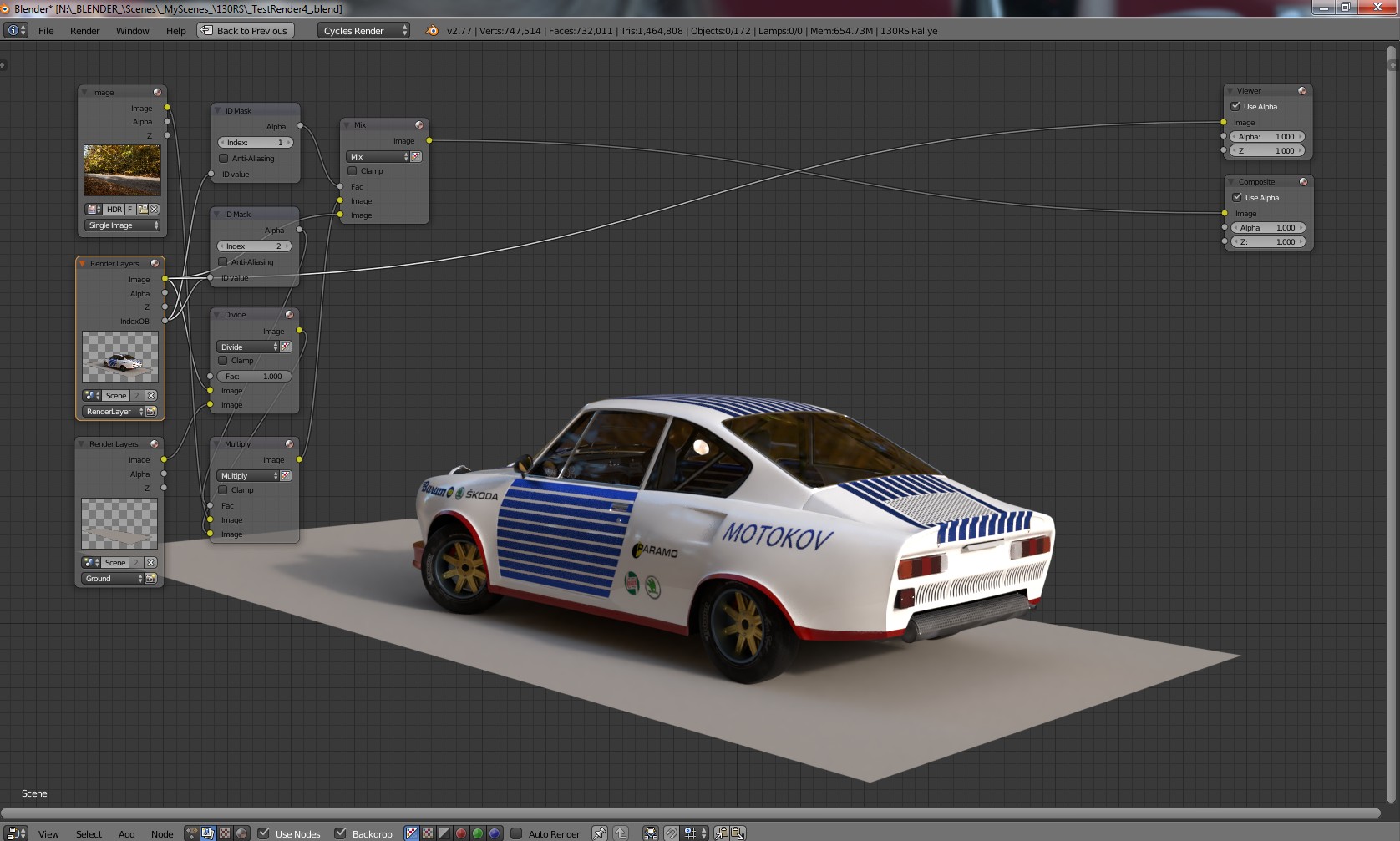1400x841 pixels.
Task: Collapse the Viewer node with its triangle
Action: 1230,91
